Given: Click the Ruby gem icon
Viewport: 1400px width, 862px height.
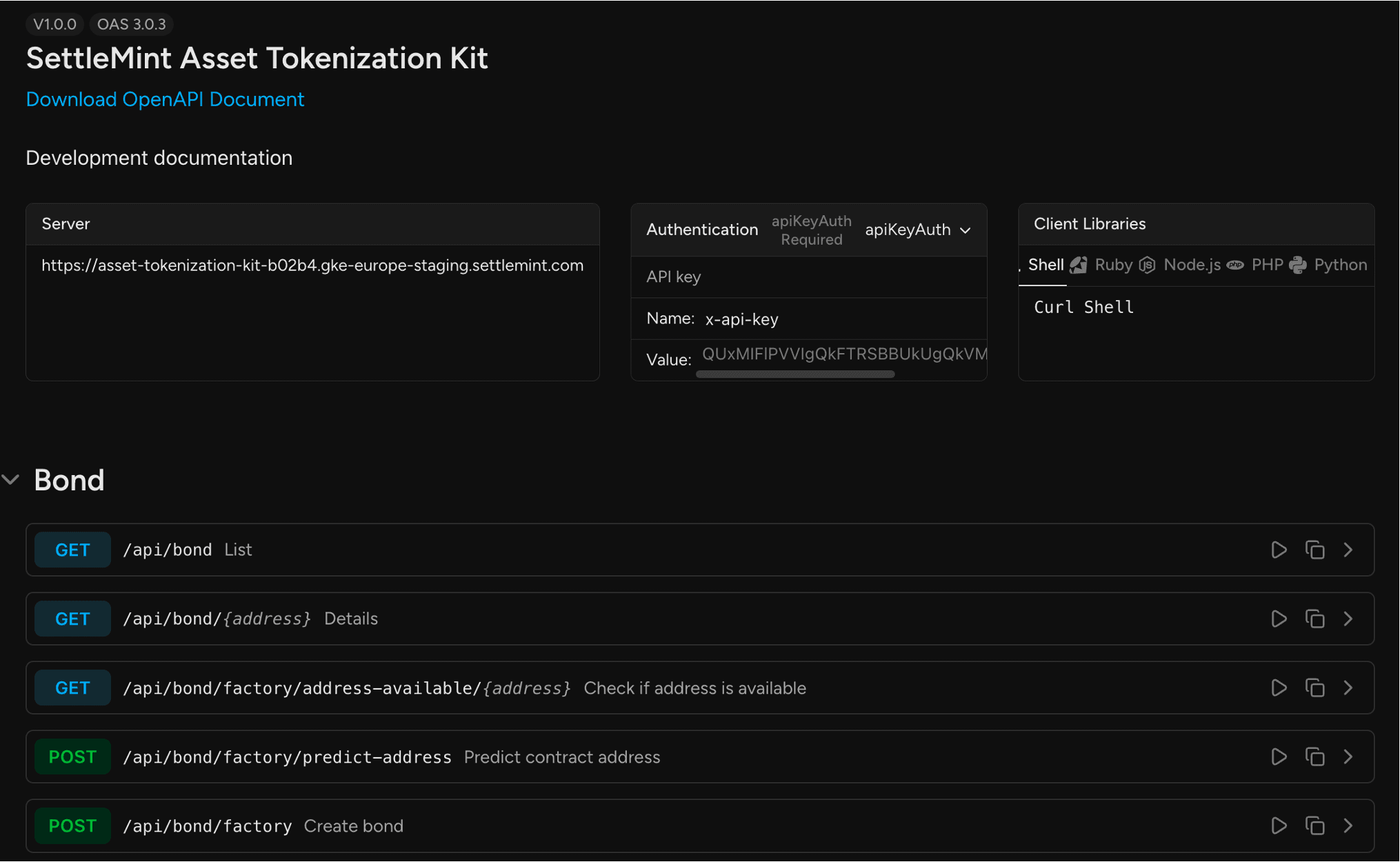Looking at the screenshot, I should pos(1079,265).
